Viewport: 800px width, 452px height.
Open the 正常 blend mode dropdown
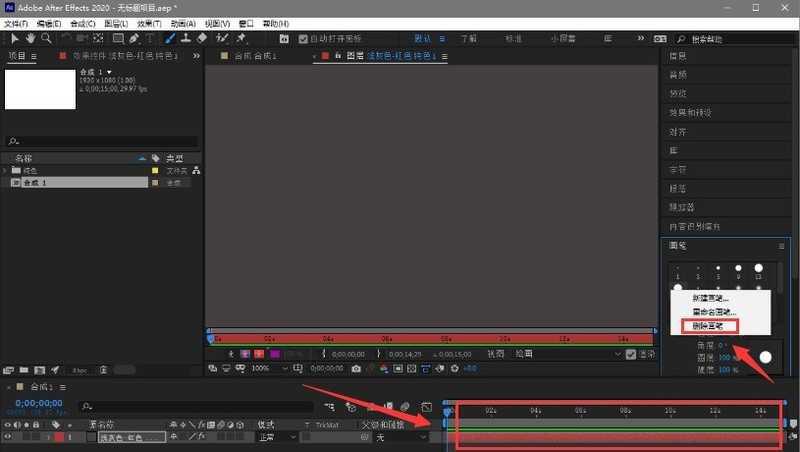277,437
